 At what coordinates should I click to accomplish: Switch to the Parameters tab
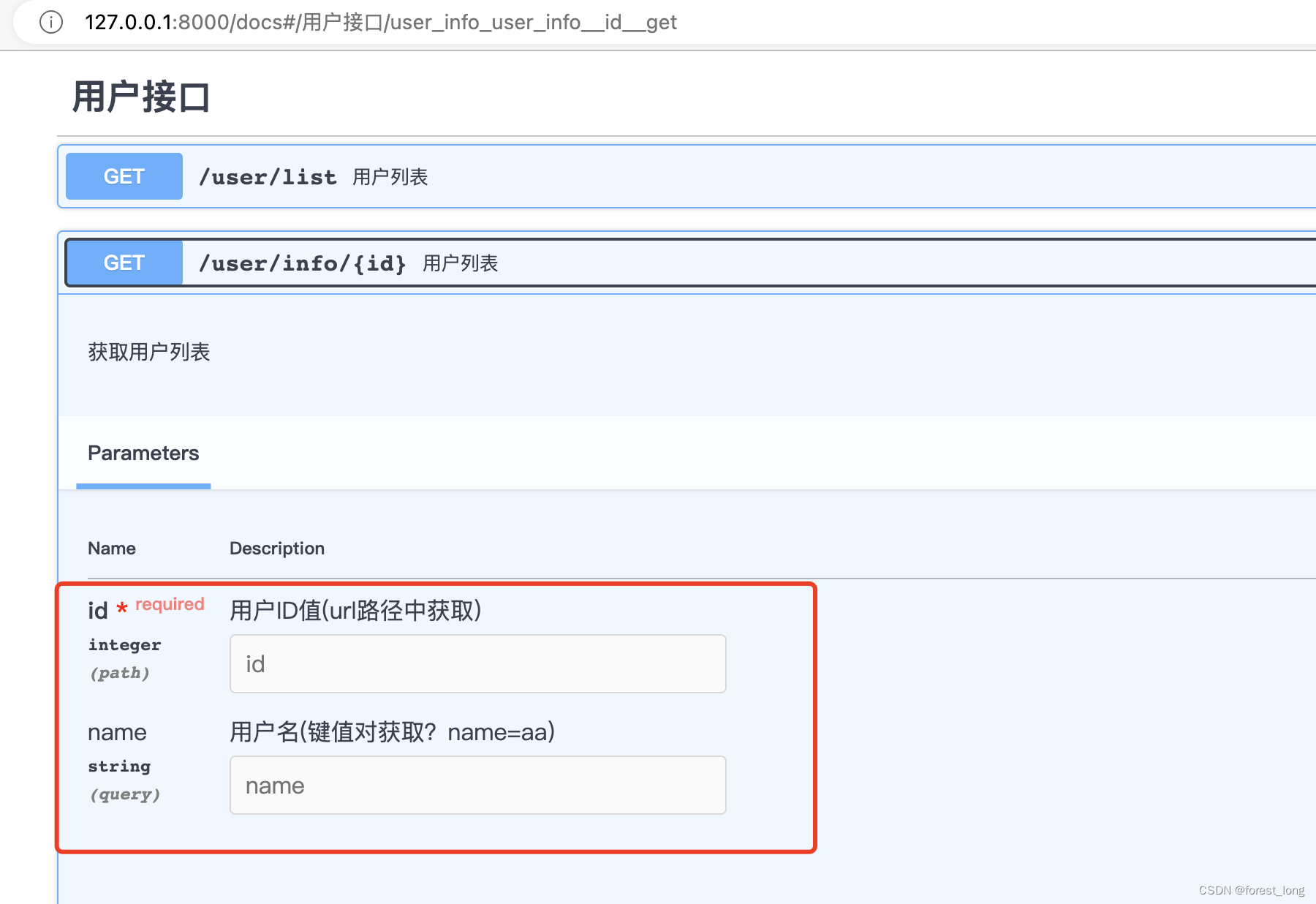(x=143, y=453)
